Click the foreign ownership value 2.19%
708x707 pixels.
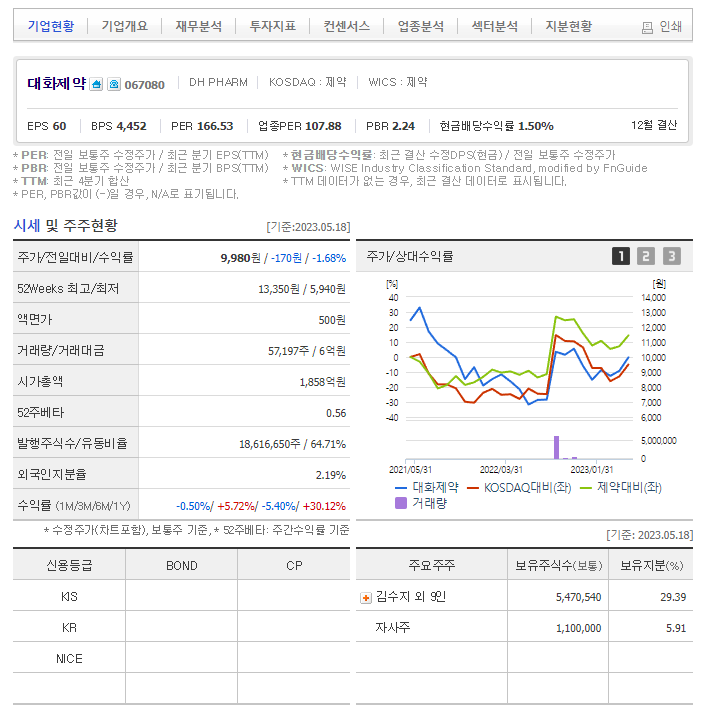coord(331,475)
